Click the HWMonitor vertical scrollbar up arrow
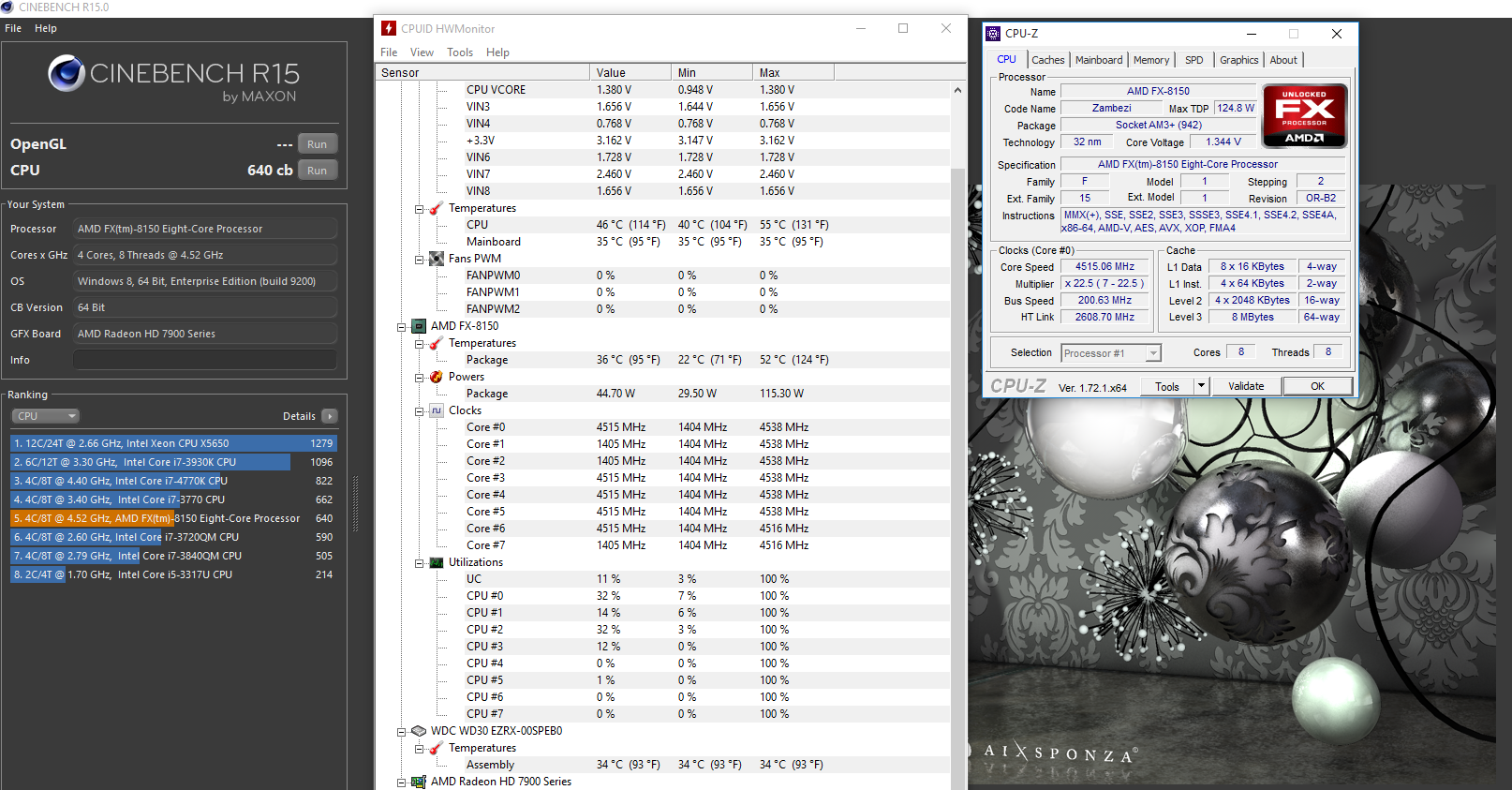Image resolution: width=1512 pixels, height=790 pixels. coord(957,90)
